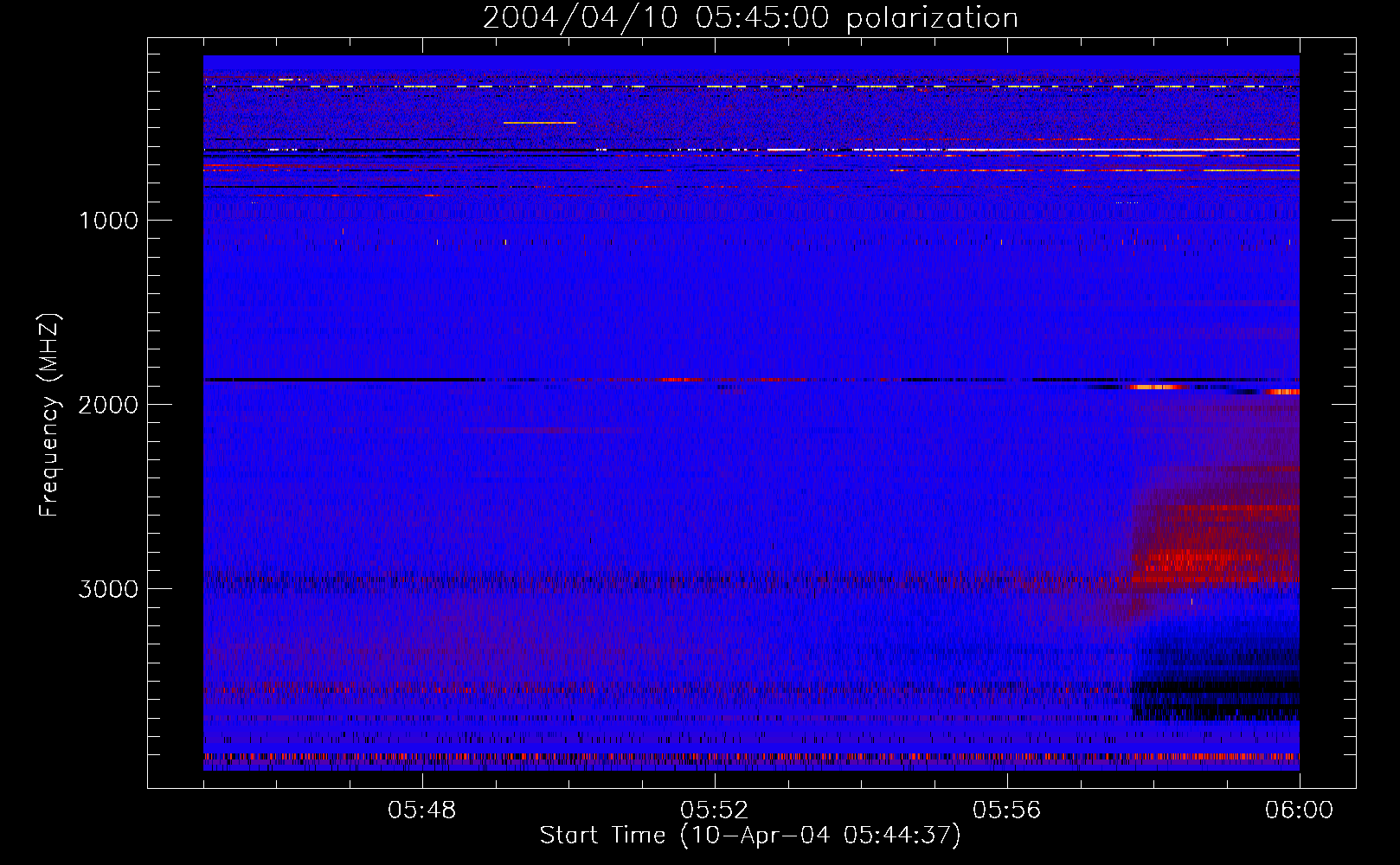Image resolution: width=1400 pixels, height=865 pixels.
Task: Click the 'Frequency (MHZ)' y-axis label
Action: (x=49, y=415)
